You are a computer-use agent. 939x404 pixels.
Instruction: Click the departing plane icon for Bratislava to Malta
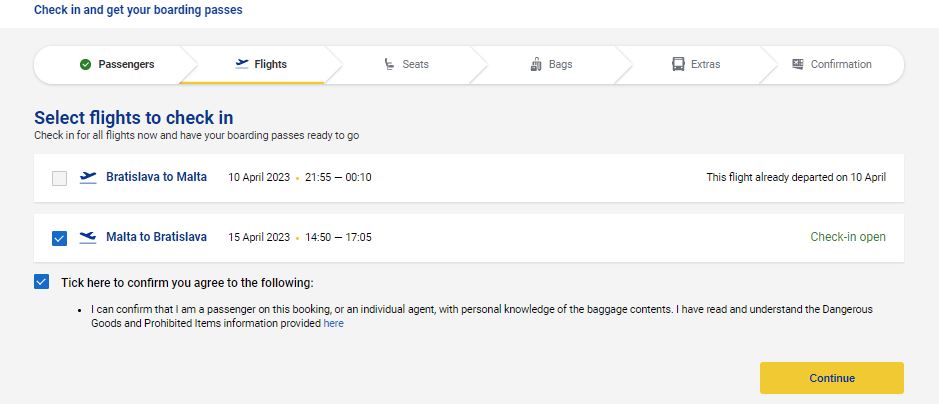88,178
